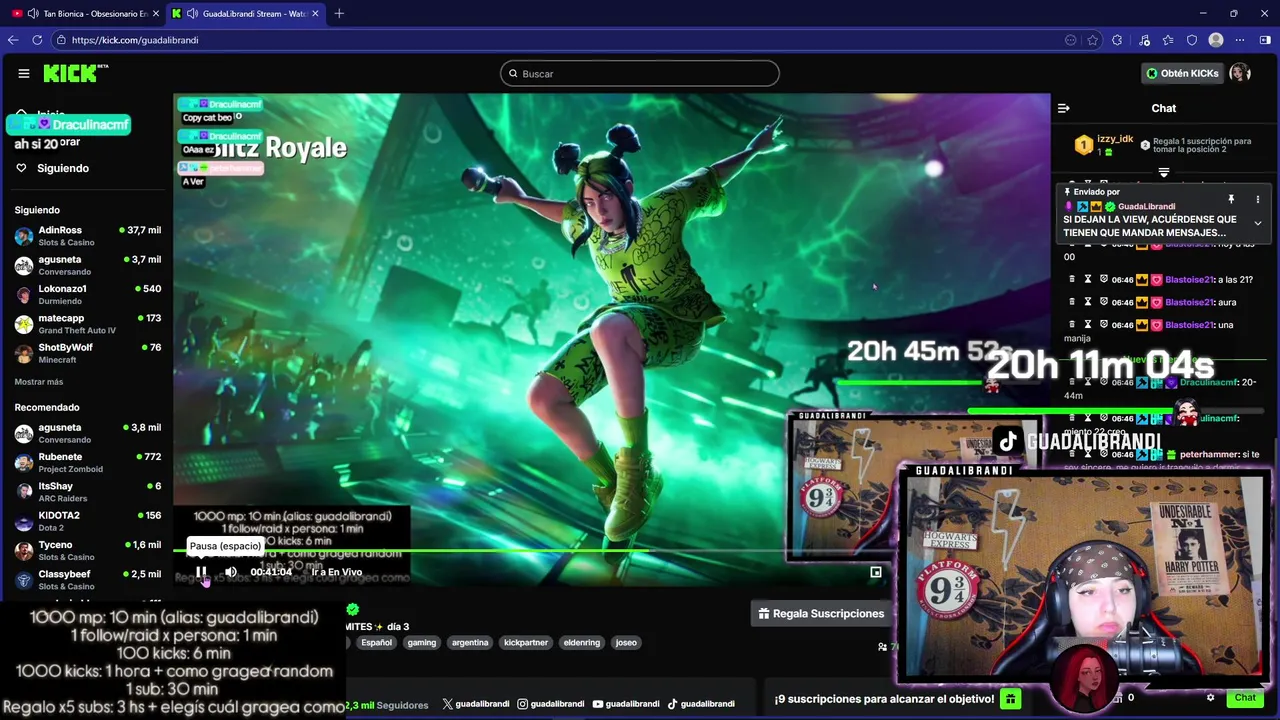
Task: Select the kickpartner tag
Action: click(x=526, y=643)
